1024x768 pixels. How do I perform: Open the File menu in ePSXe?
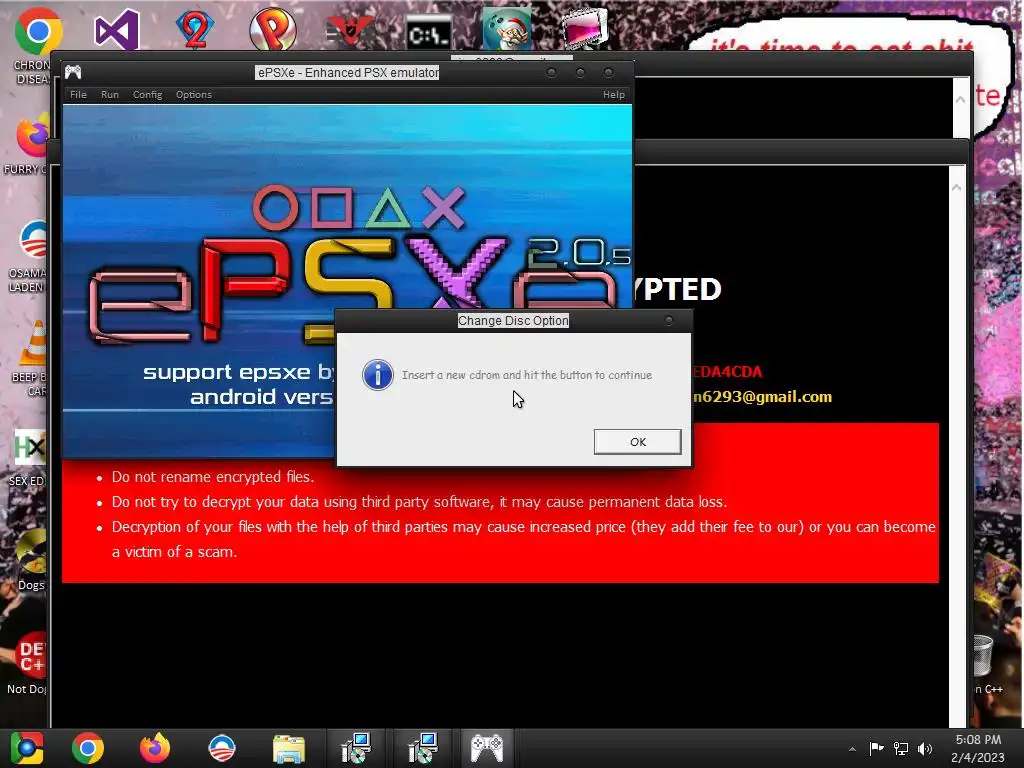[x=78, y=95]
